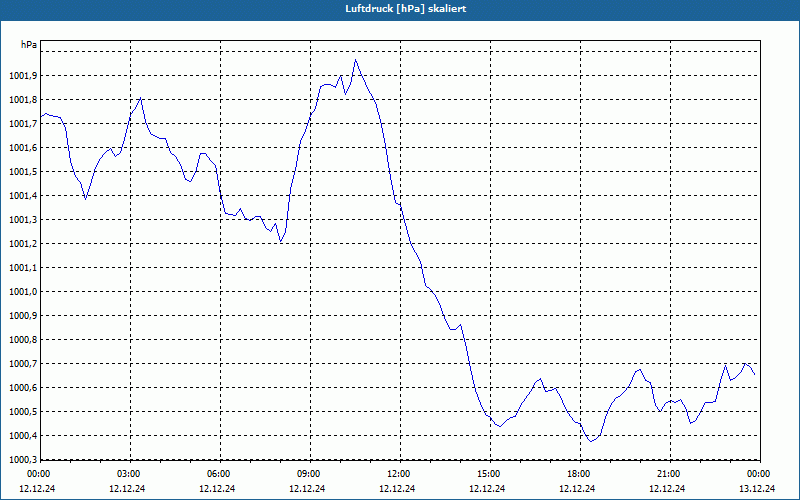The width and height of the screenshot is (800, 500).
Task: Click the 12:00 time label
Action: (x=398, y=474)
